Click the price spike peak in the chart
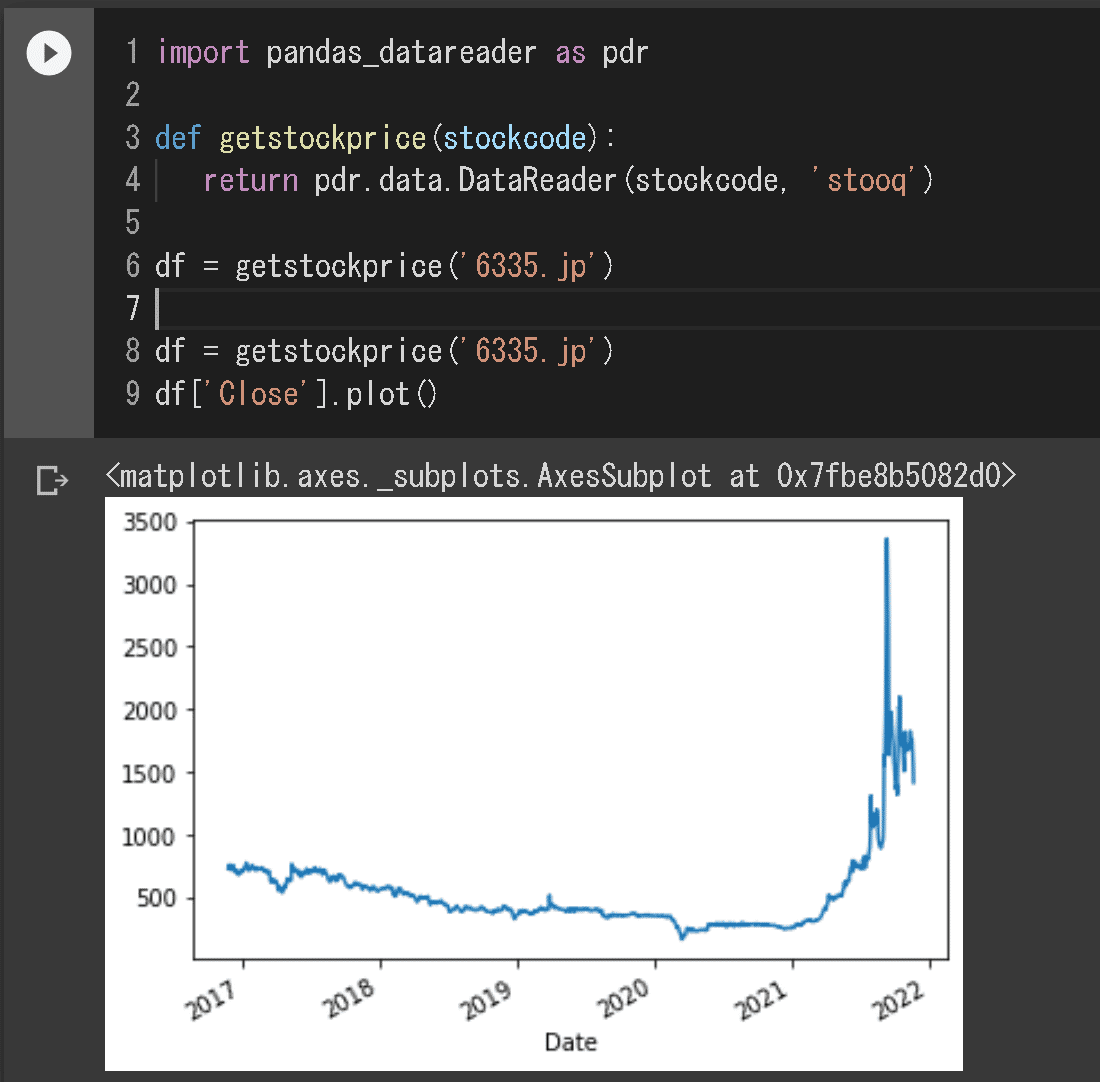The height and width of the screenshot is (1082, 1100). 886,540
